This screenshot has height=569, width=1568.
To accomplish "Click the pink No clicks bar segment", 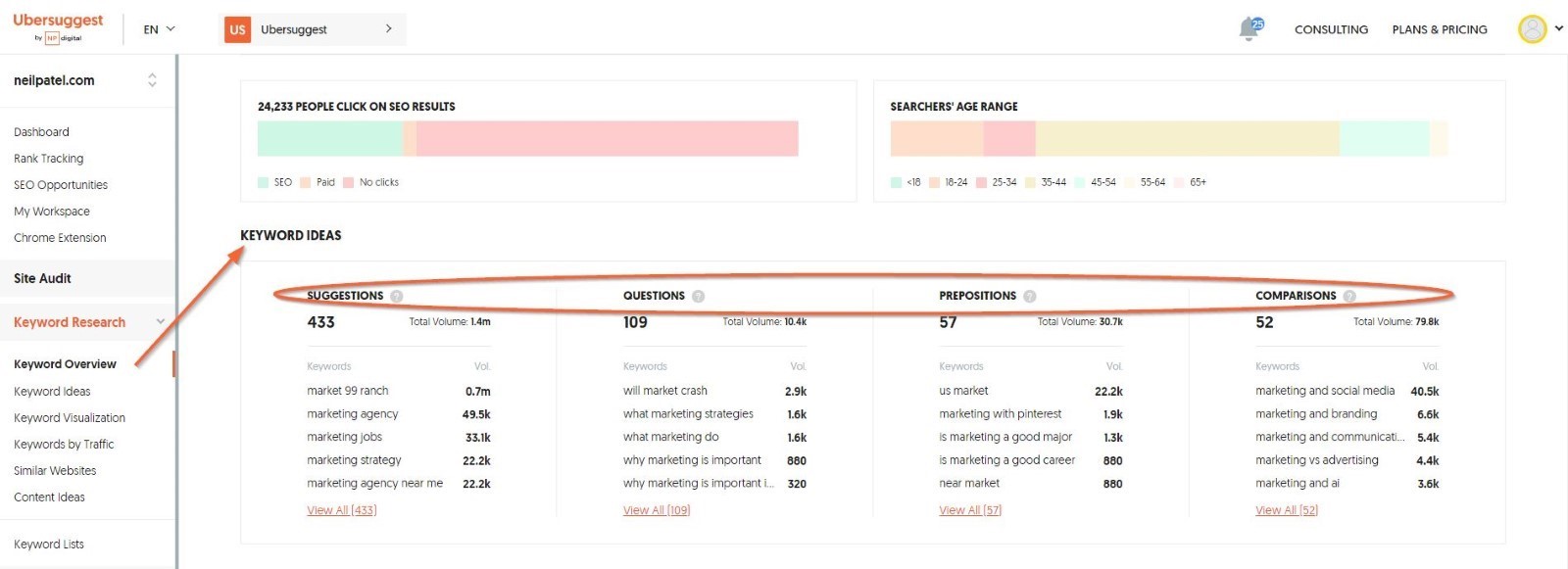I will [607, 139].
